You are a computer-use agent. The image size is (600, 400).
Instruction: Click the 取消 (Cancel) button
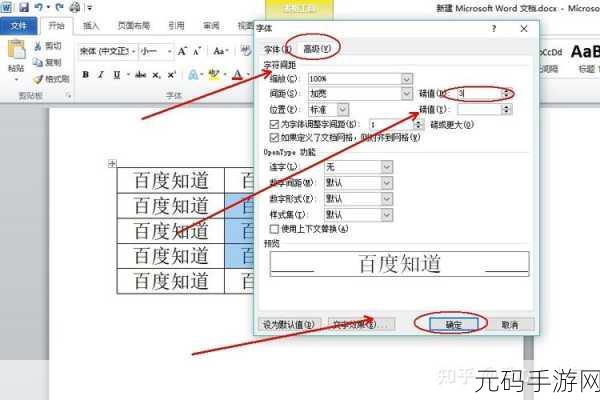tap(510, 325)
